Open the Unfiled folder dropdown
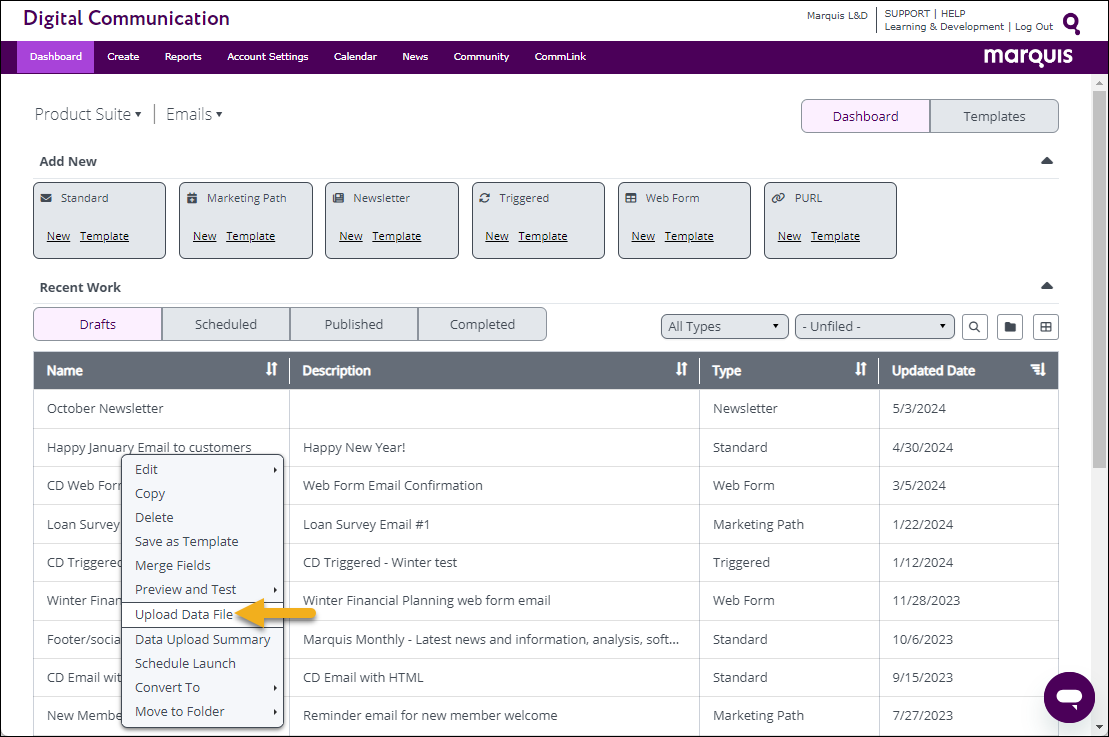 point(874,327)
